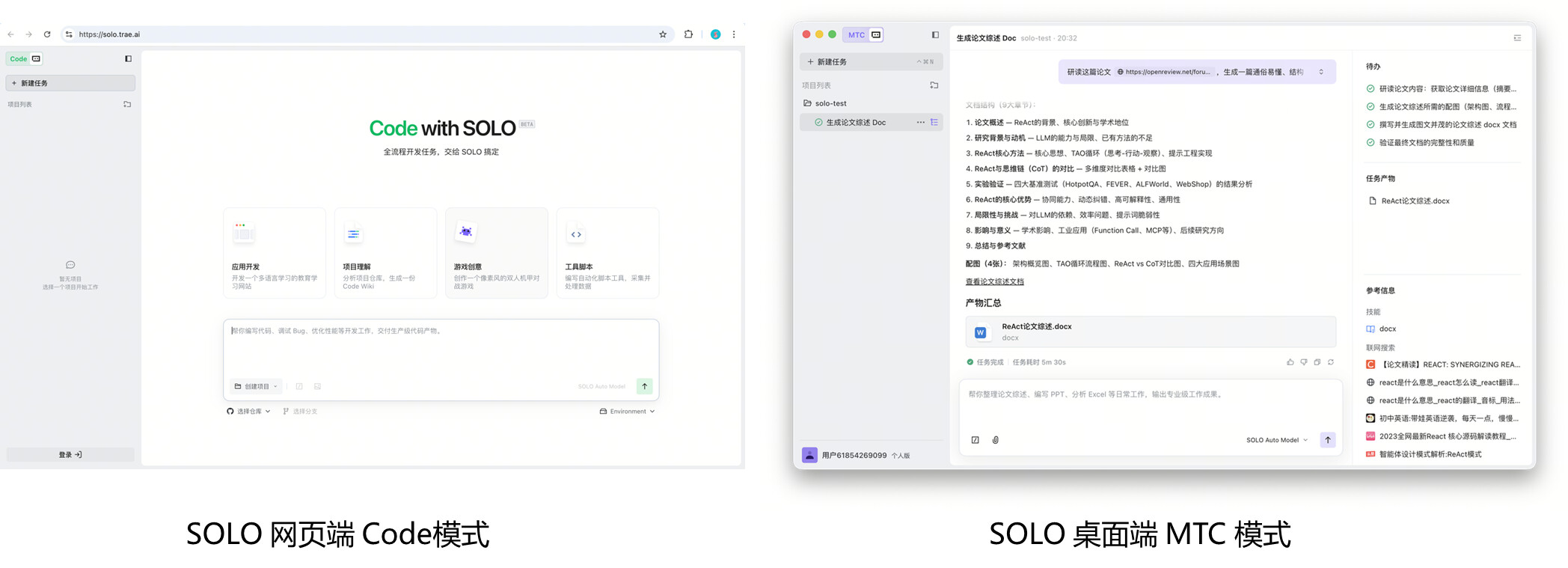Viewport: 1568px width, 568px height.
Task: Toggle the right details panel icon
Action: pos(1517,38)
